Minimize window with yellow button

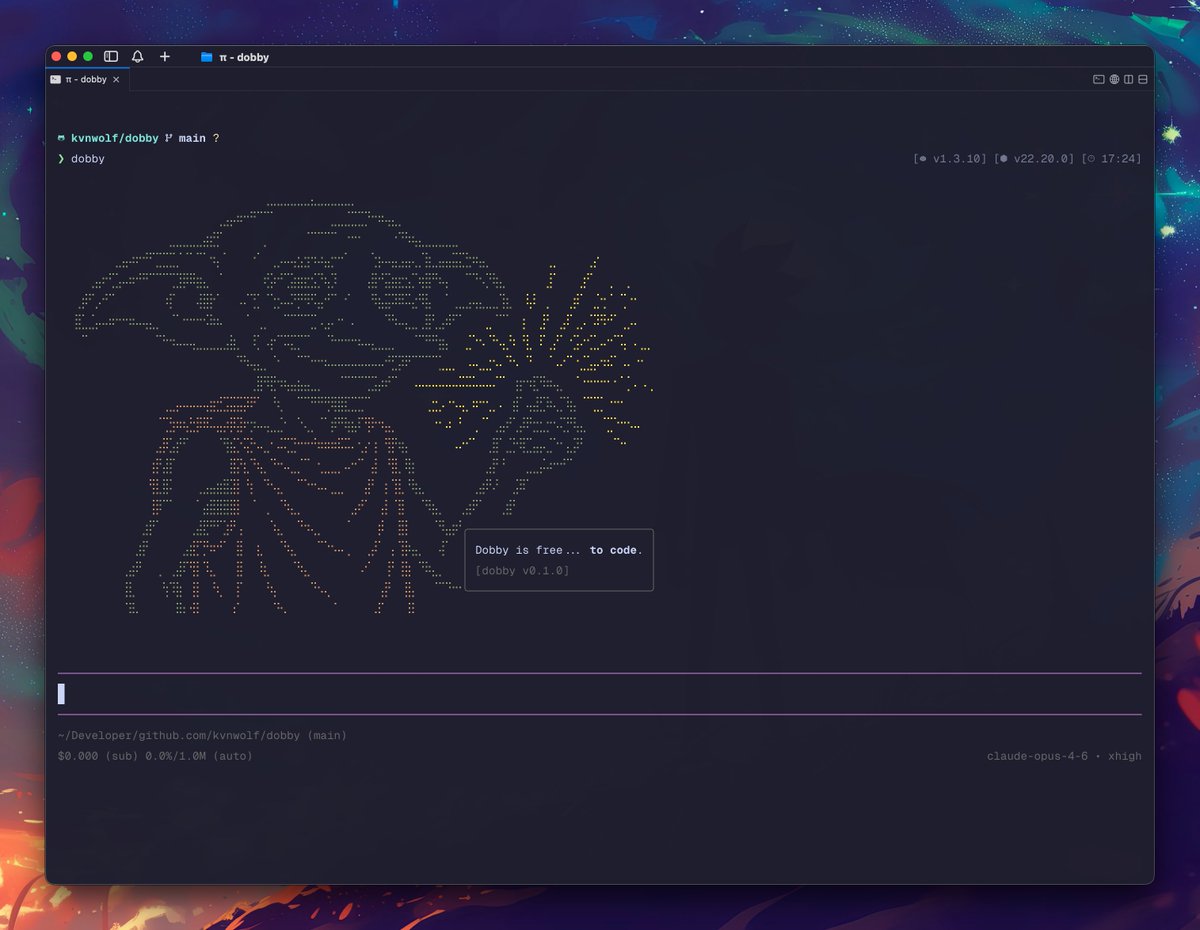(x=72, y=57)
